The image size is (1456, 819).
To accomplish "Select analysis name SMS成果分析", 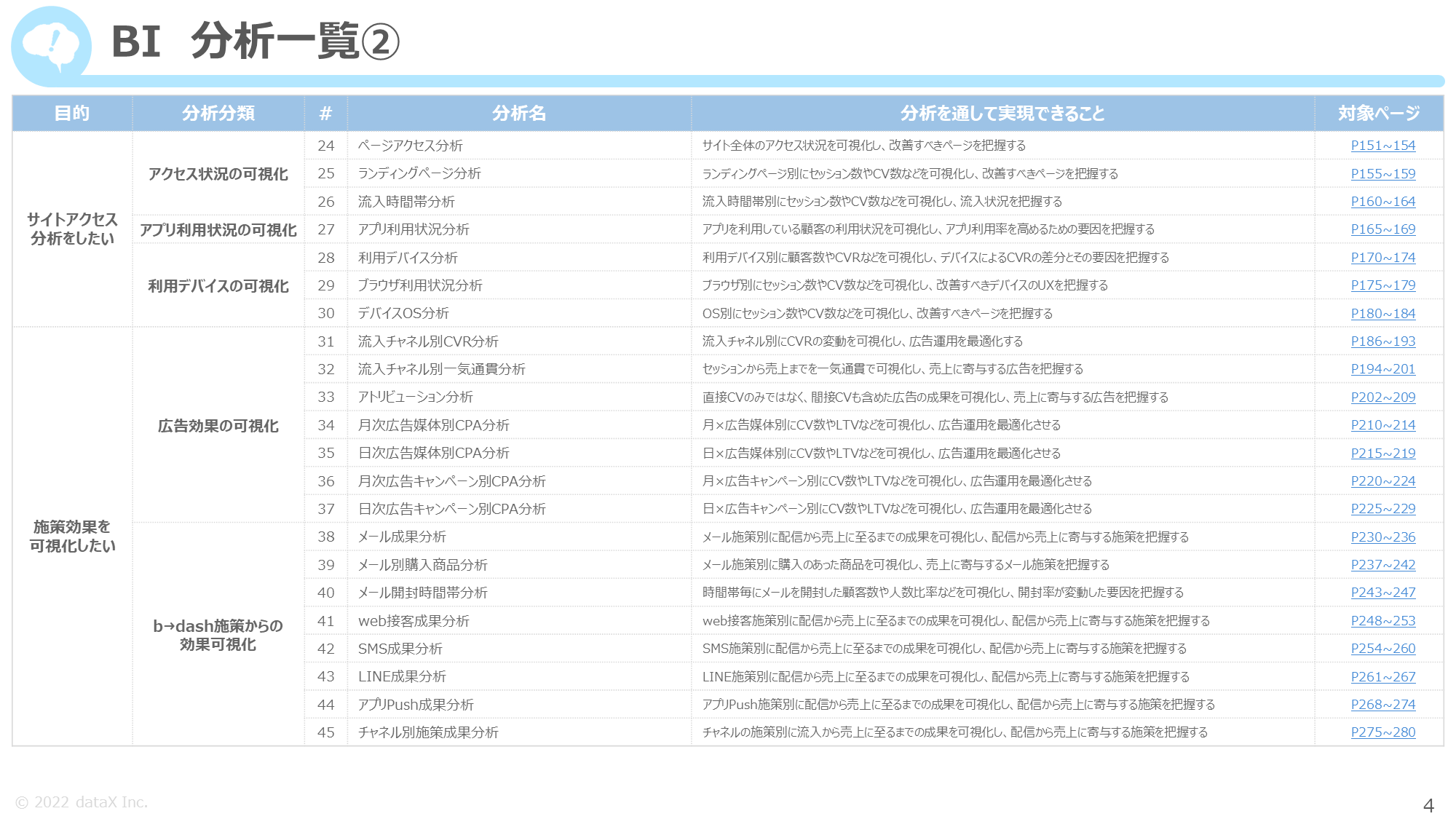I will [x=400, y=649].
